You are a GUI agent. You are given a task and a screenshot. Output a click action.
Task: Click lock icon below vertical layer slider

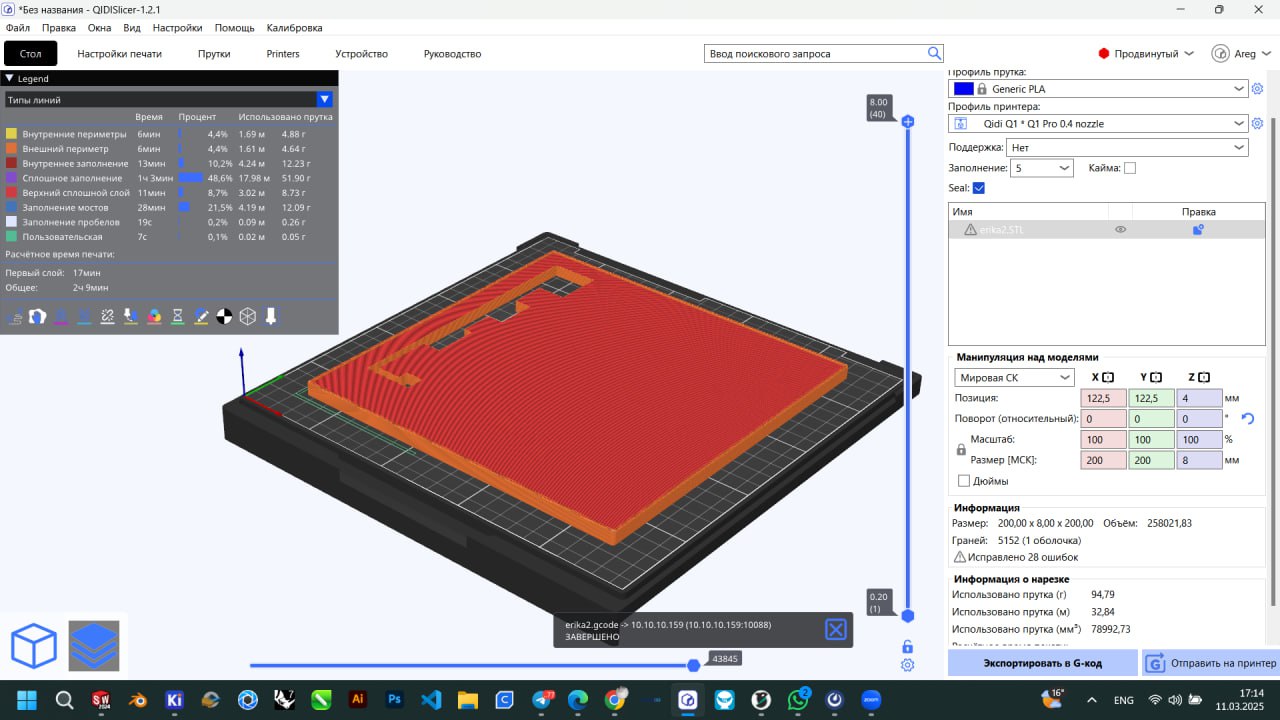coord(907,646)
